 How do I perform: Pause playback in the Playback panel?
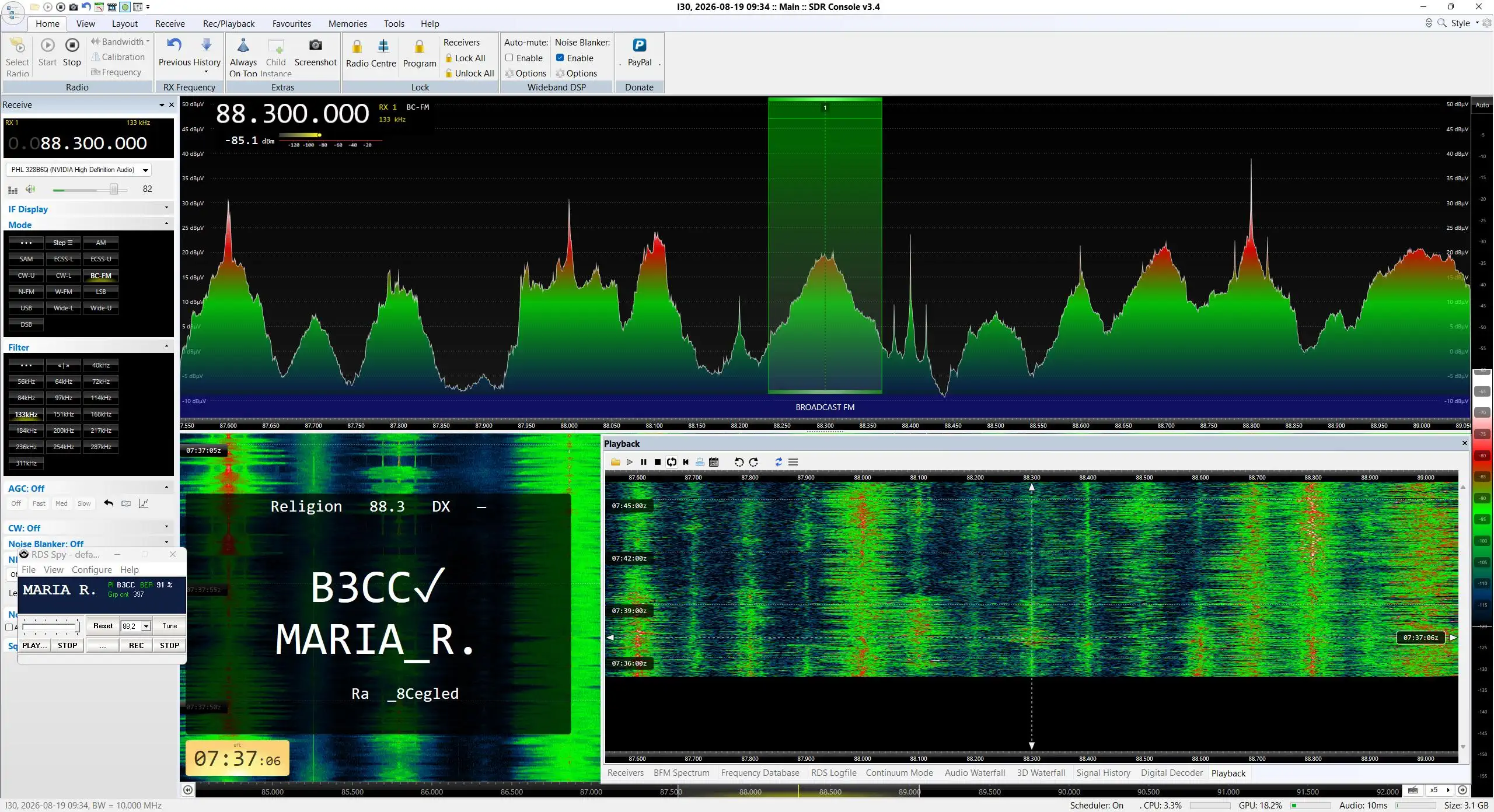643,462
